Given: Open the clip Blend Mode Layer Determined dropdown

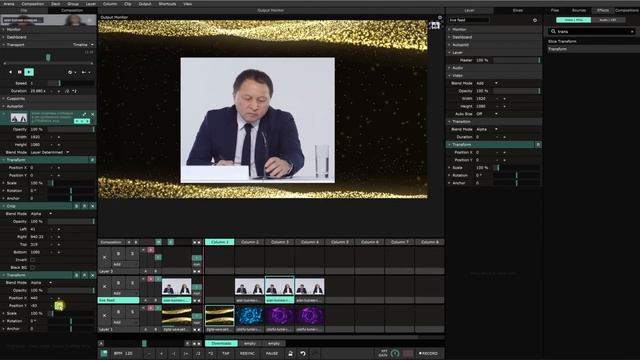Looking at the screenshot, I should tap(50, 152).
